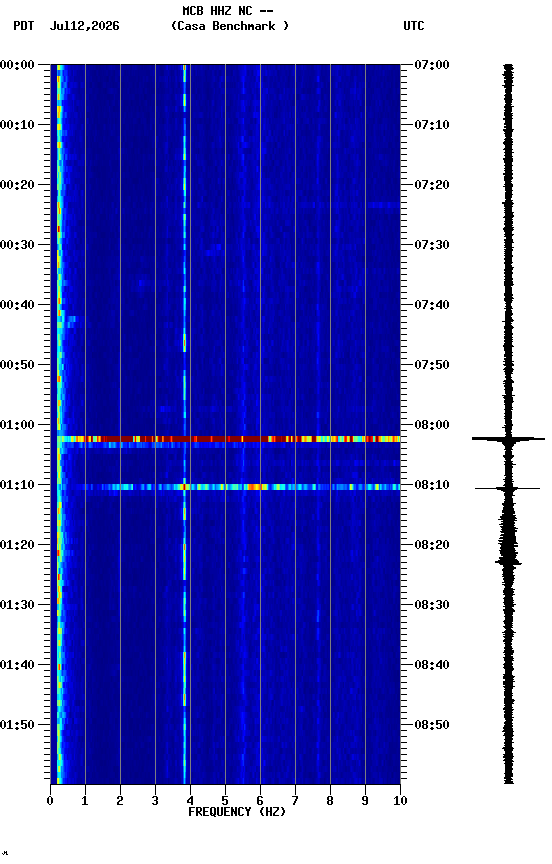
Task: Click the seismogram wave packet near 08:20
Action: pyautogui.click(x=508, y=540)
